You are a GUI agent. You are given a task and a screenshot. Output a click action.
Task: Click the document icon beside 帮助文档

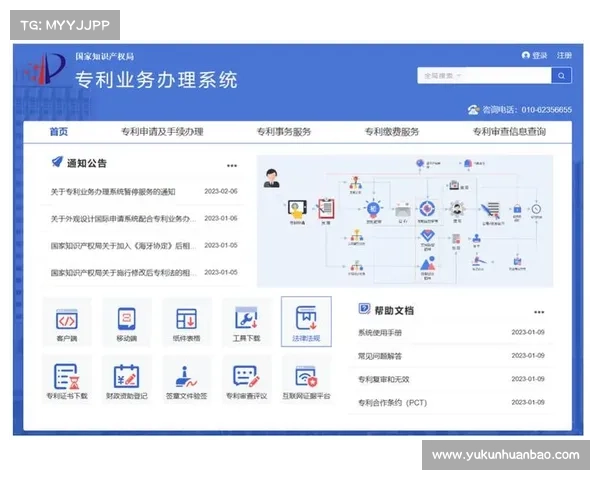pos(364,309)
